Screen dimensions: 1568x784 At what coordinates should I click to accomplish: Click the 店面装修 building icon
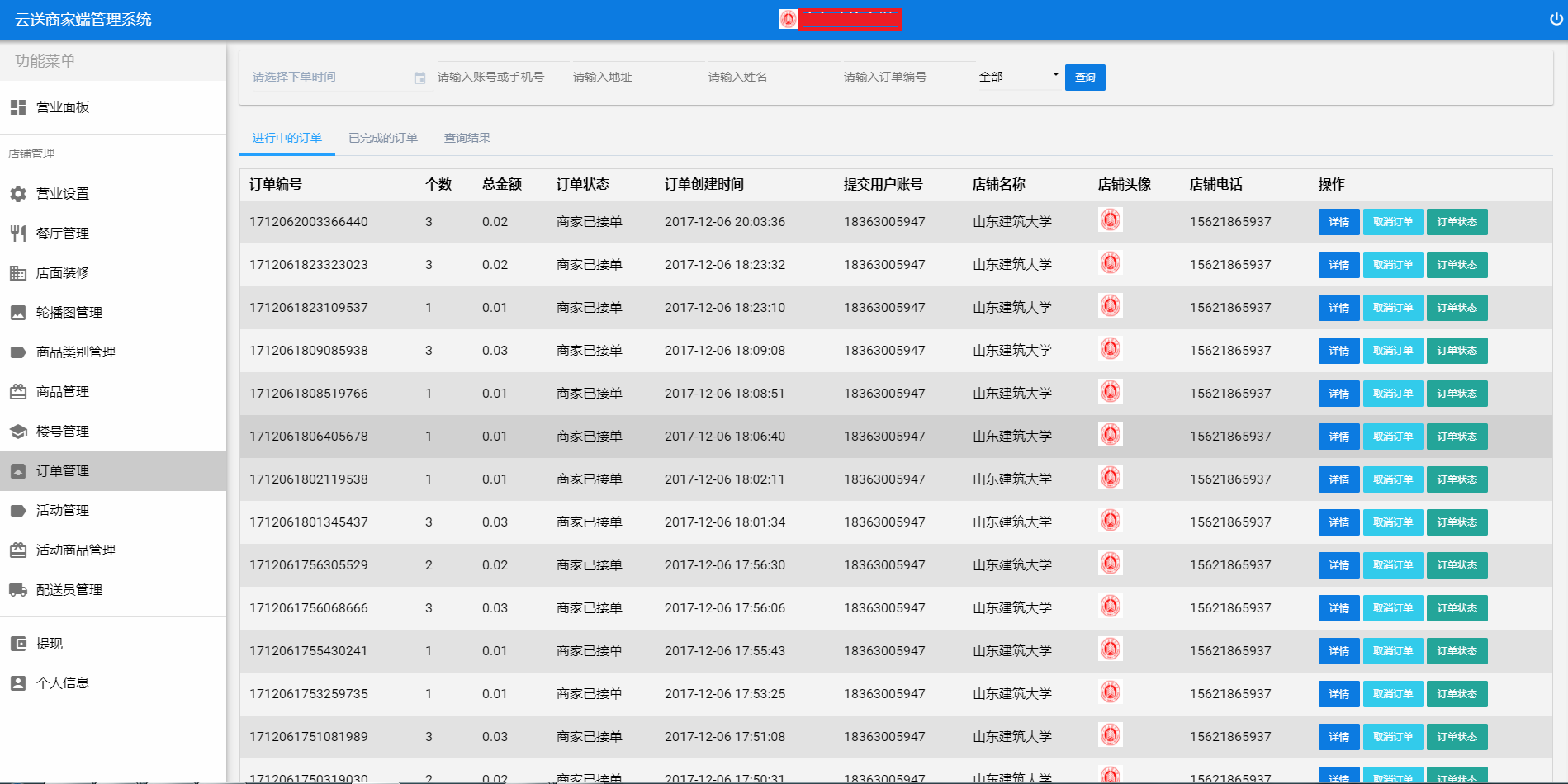[18, 273]
